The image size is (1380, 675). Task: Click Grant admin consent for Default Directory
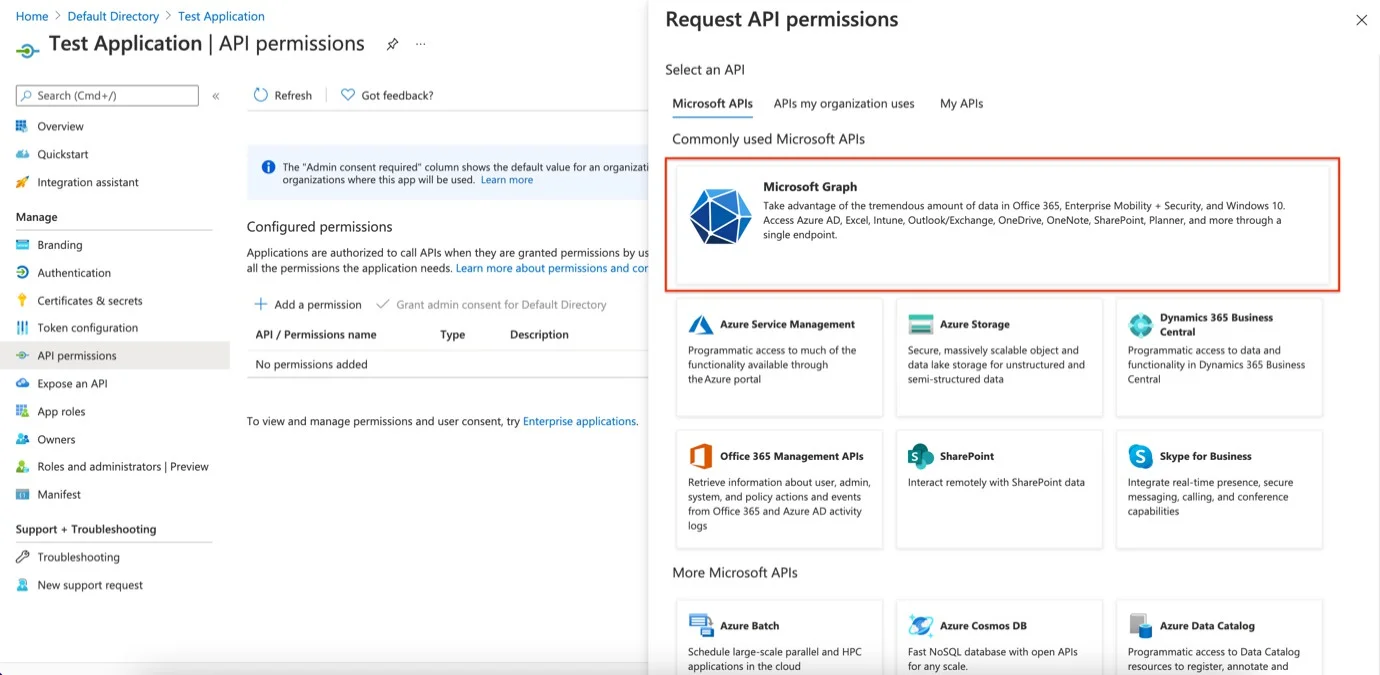pos(491,305)
